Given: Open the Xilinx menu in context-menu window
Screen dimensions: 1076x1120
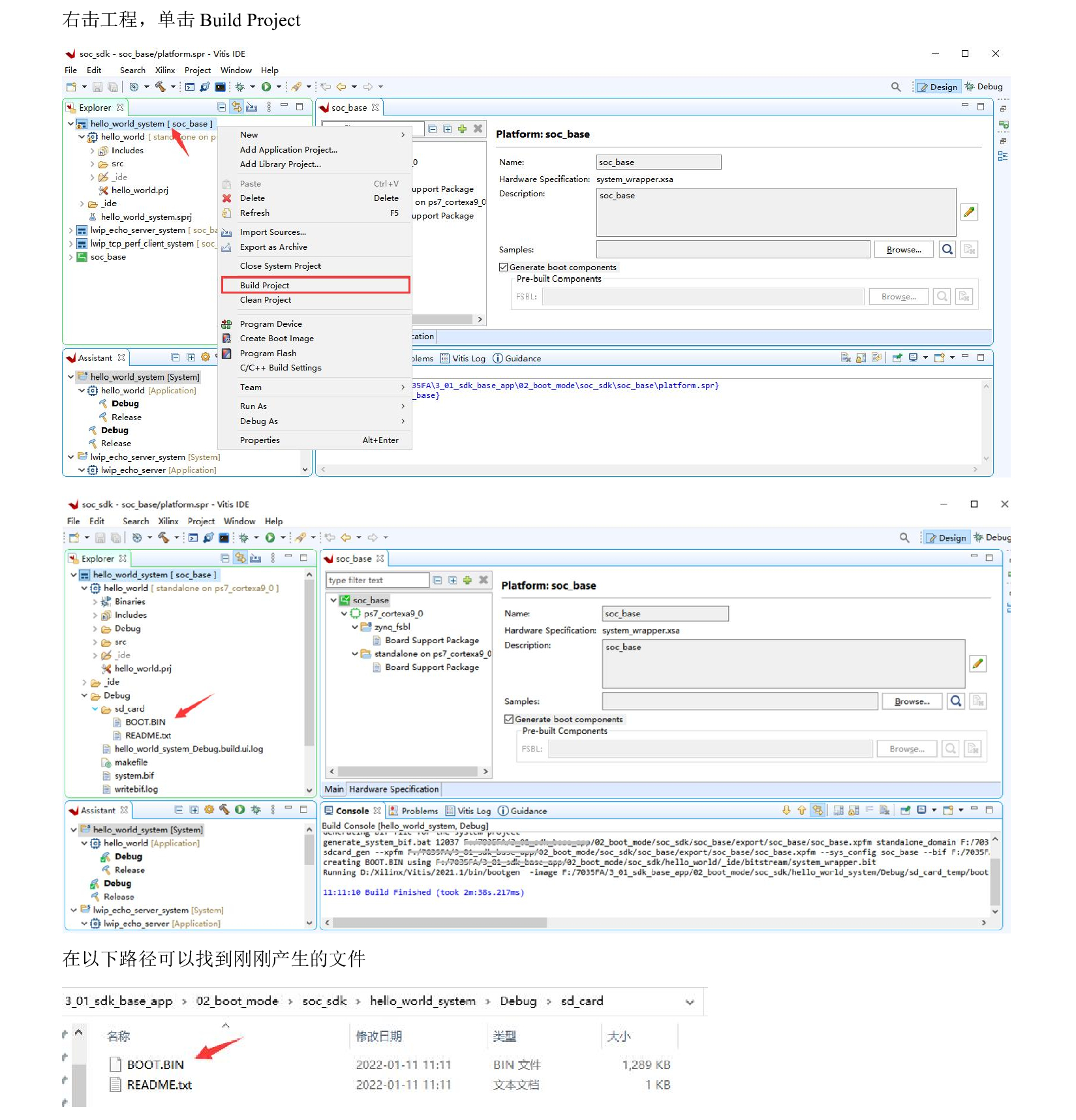Looking at the screenshot, I should (x=165, y=70).
